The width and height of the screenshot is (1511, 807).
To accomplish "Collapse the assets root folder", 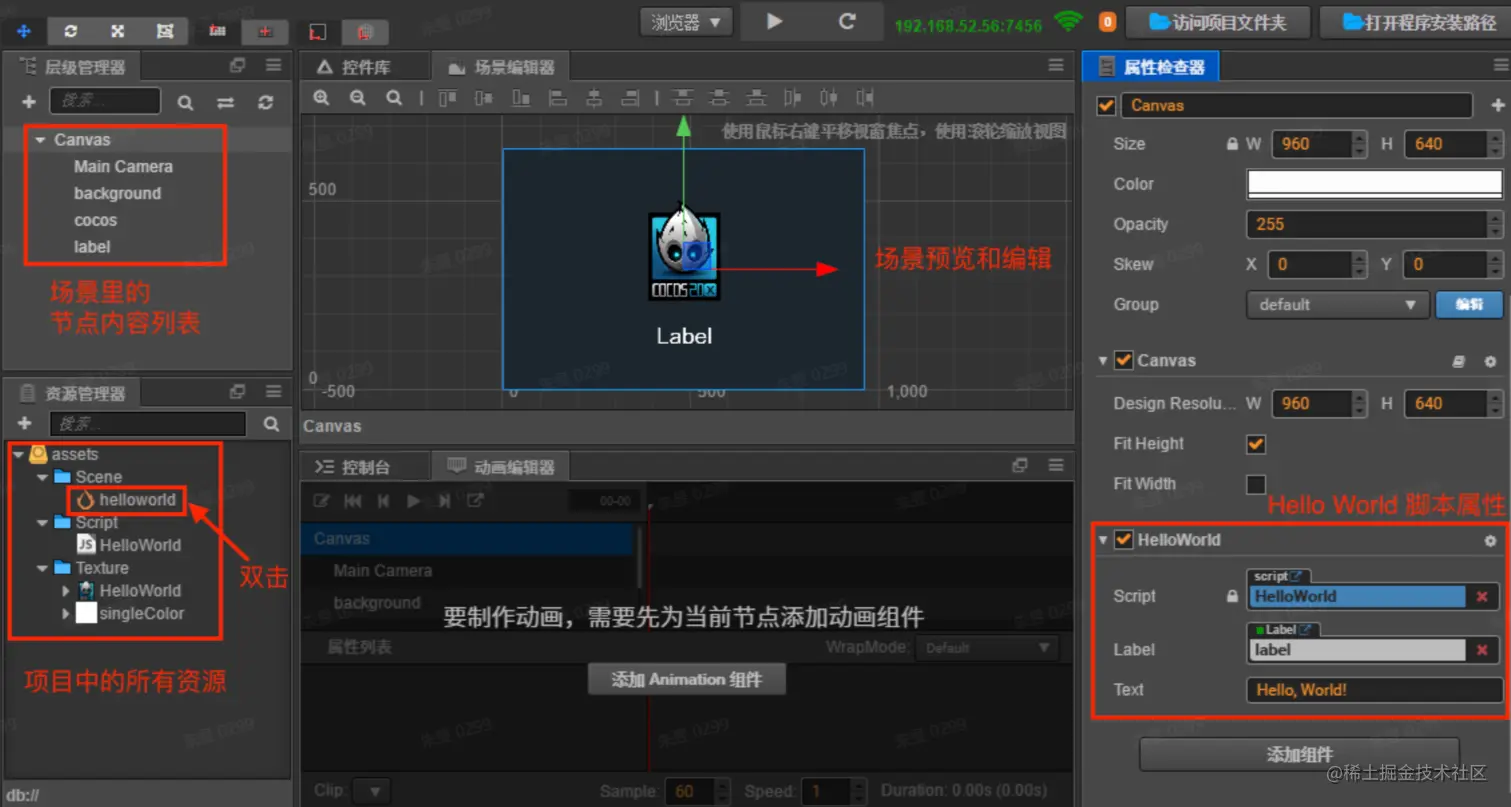I will pos(18,455).
